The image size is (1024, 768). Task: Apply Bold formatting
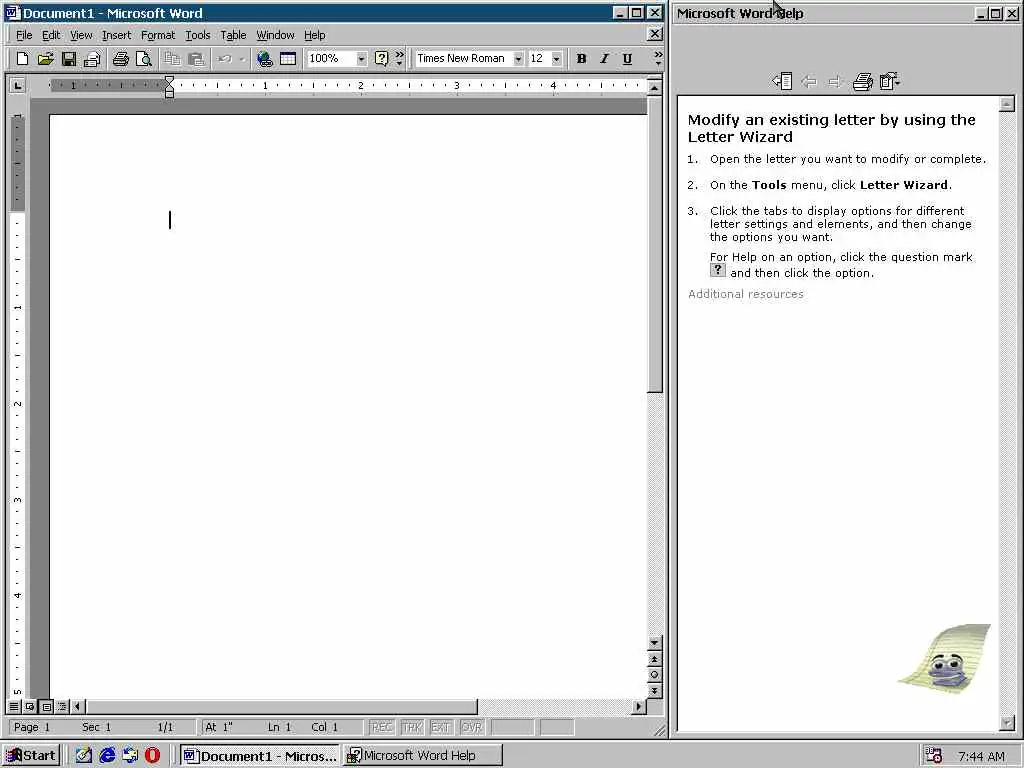point(581,59)
